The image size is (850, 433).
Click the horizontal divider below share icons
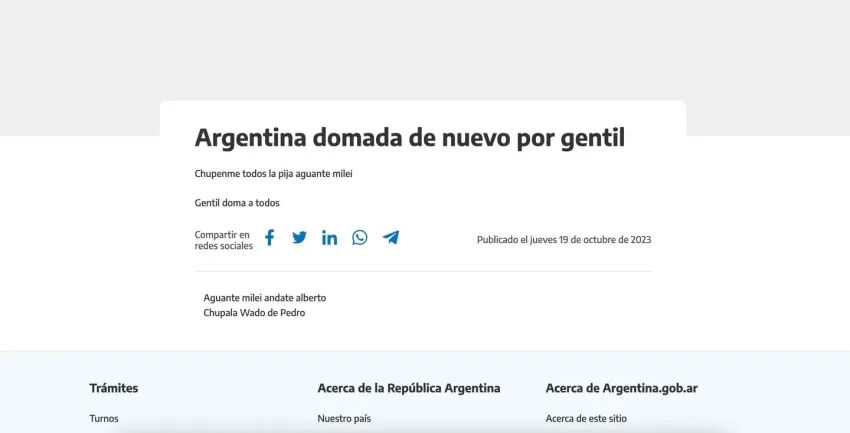pyautogui.click(x=423, y=271)
